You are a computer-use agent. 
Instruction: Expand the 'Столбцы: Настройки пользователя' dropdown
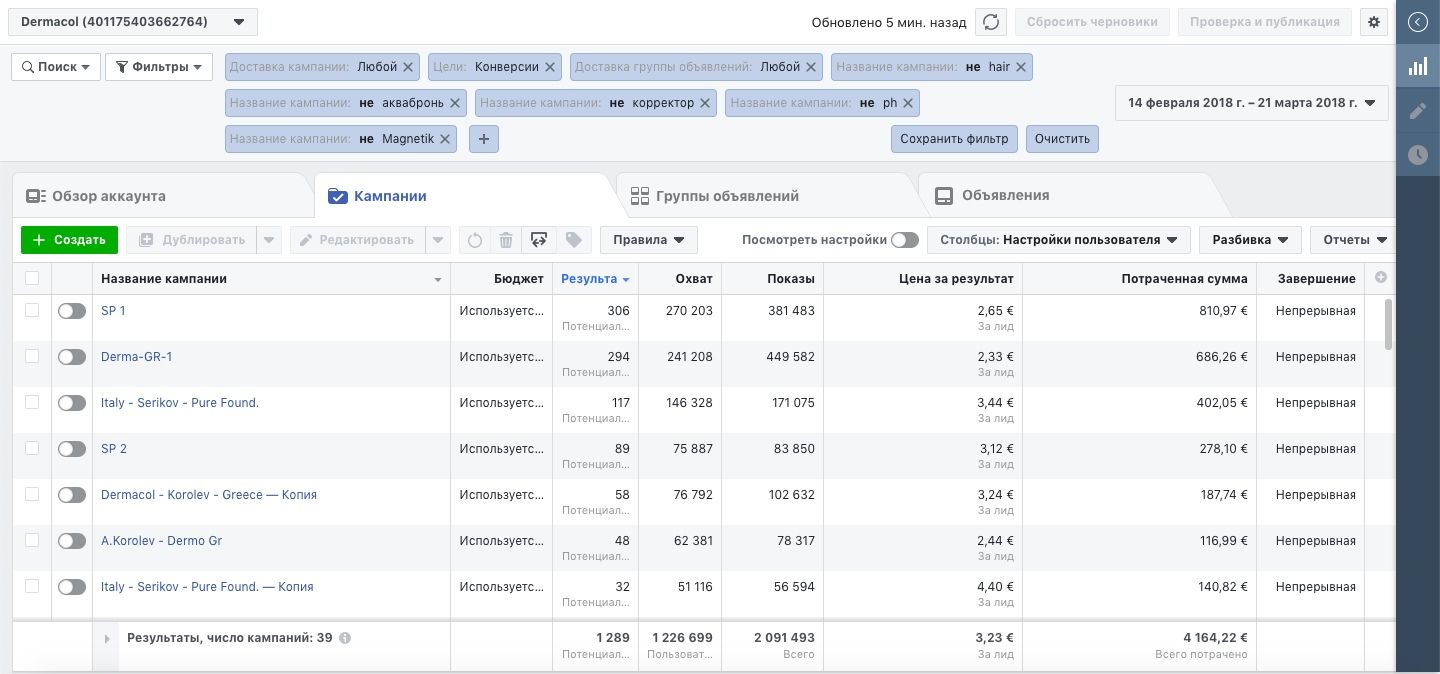tap(1059, 240)
